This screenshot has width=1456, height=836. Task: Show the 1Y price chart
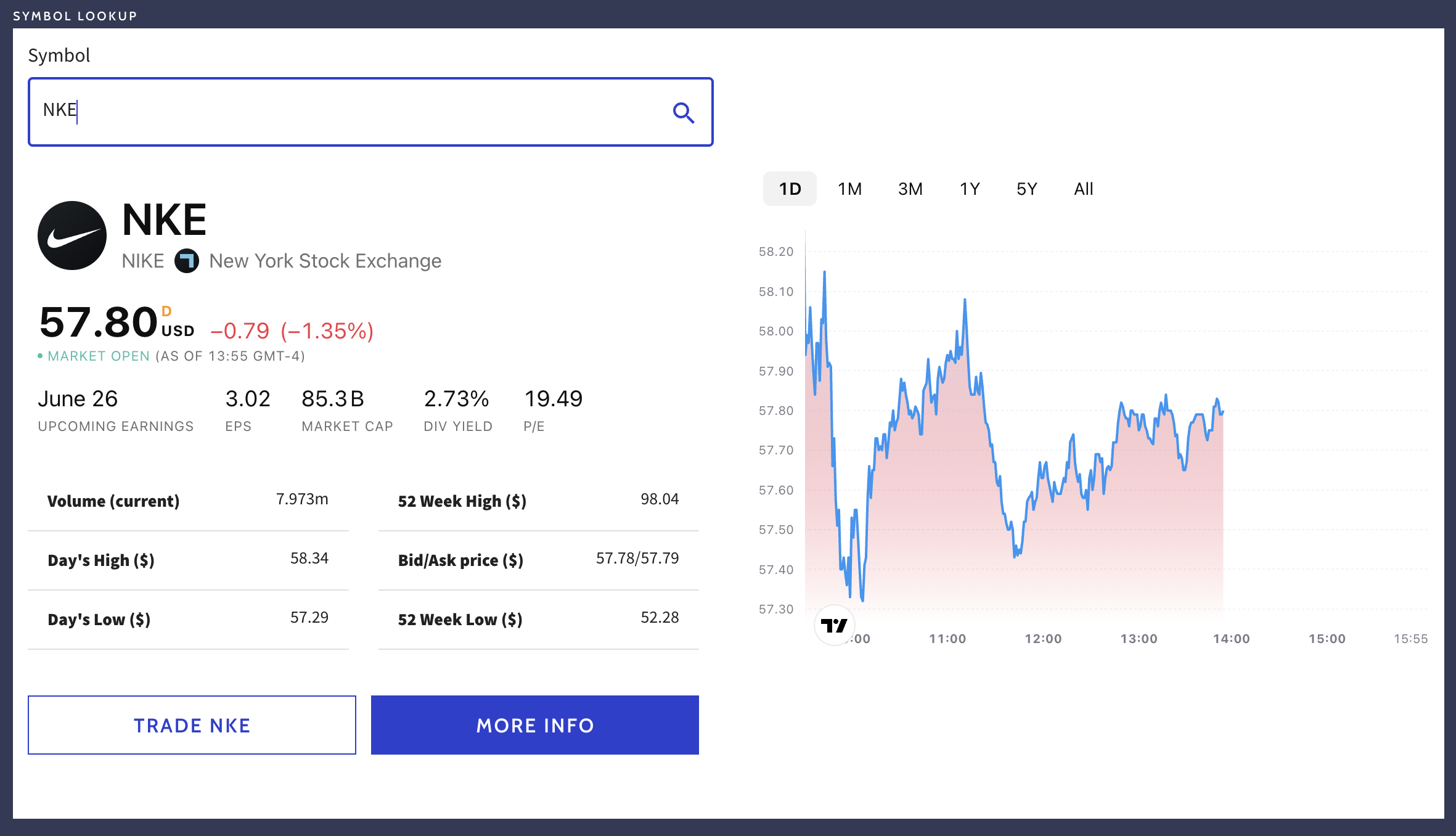[x=969, y=189]
